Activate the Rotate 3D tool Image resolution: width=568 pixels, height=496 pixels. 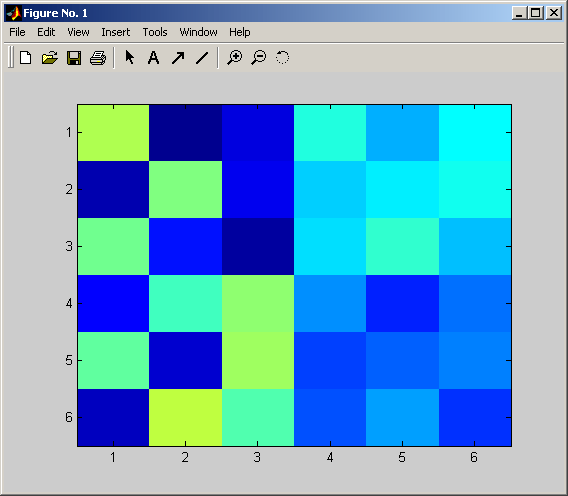(283, 57)
